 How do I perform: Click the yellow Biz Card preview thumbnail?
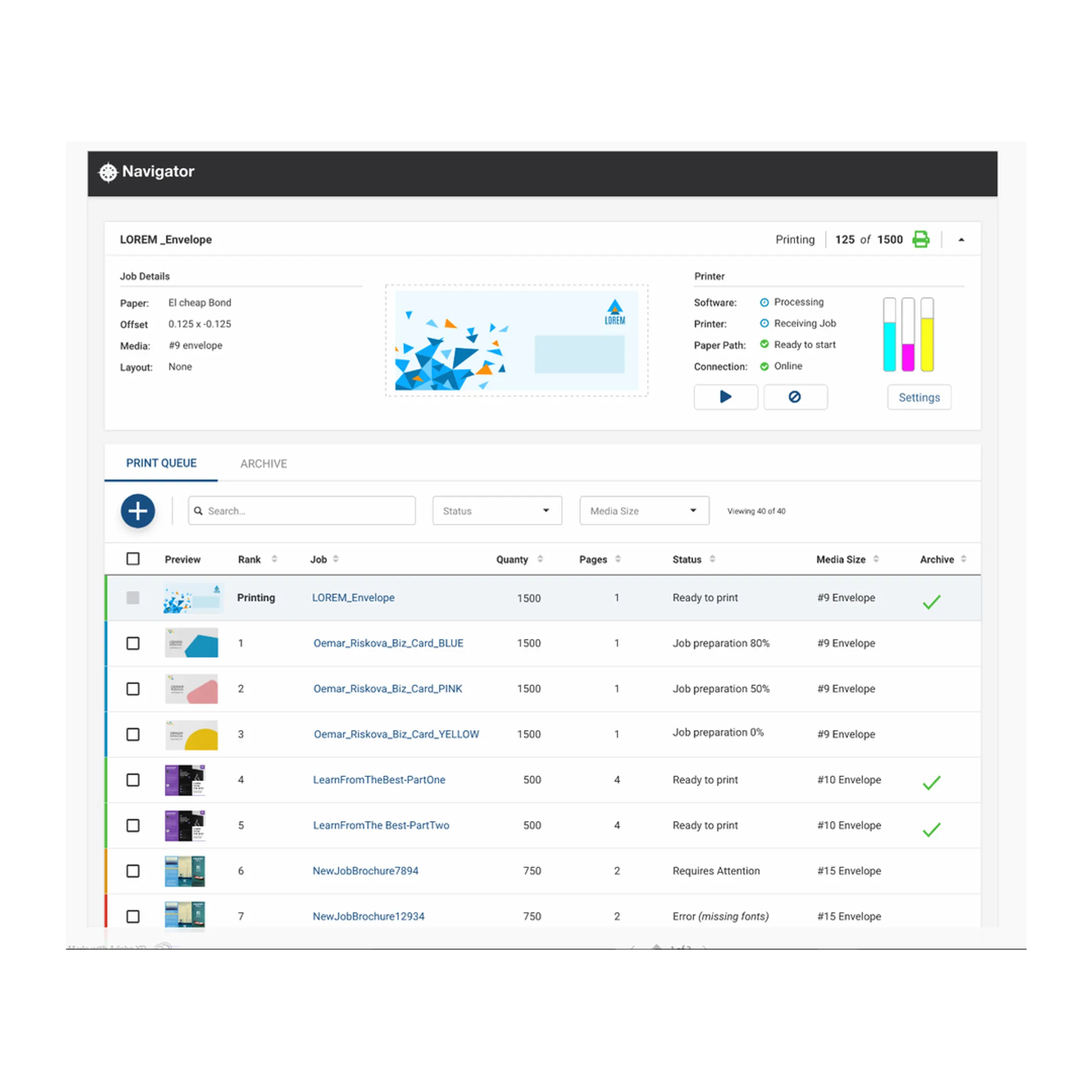[192, 735]
